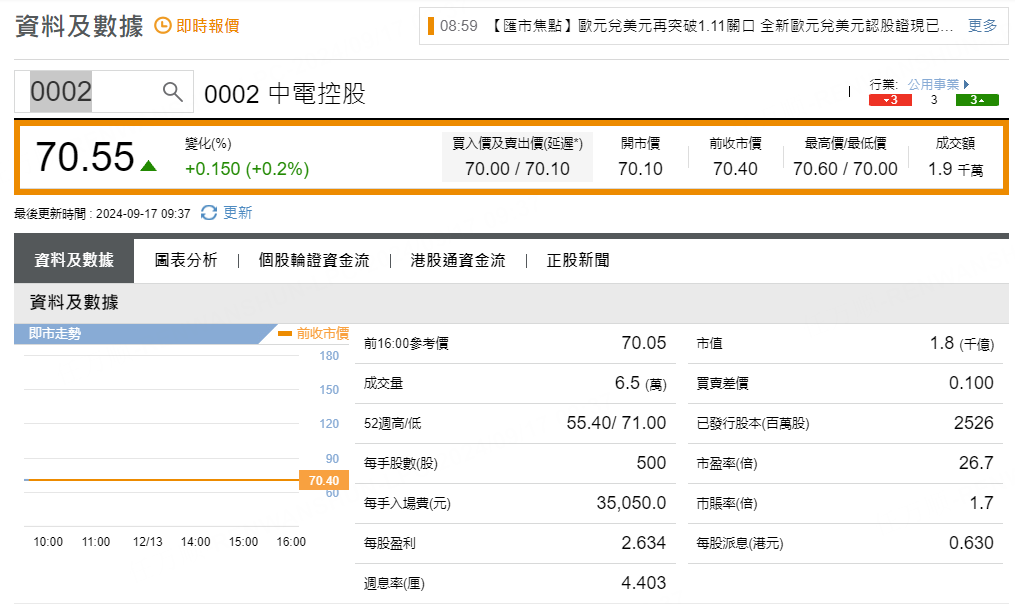Click the 更新 refresh link
1015x604 pixels.
pyautogui.click(x=237, y=212)
